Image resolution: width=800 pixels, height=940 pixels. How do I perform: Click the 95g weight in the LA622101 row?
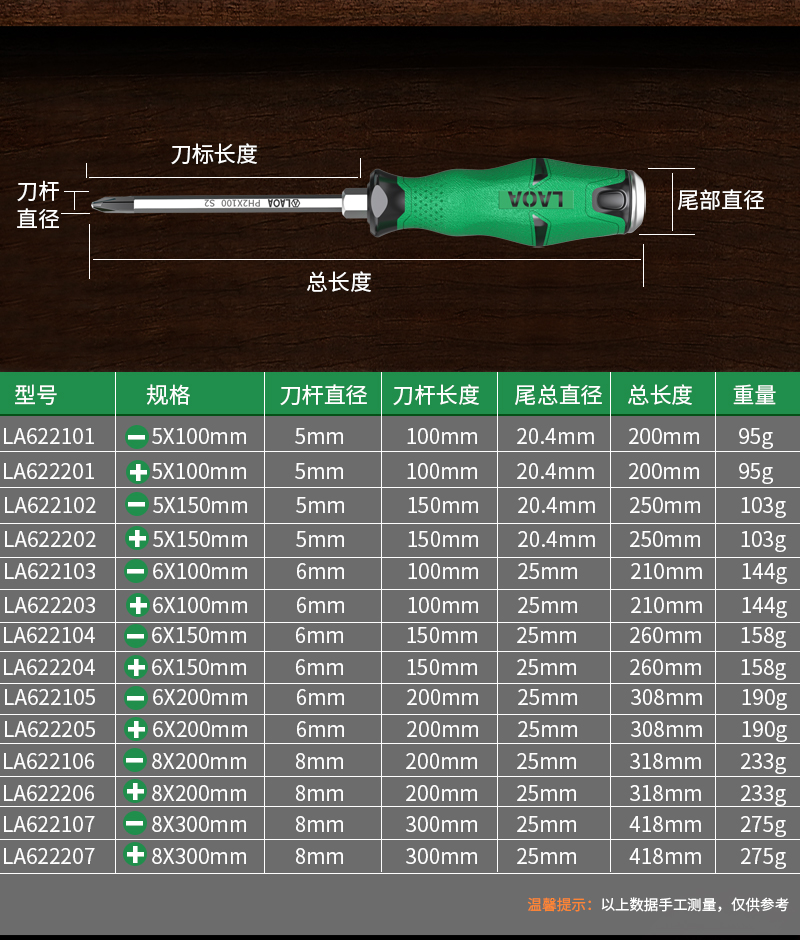pos(756,438)
